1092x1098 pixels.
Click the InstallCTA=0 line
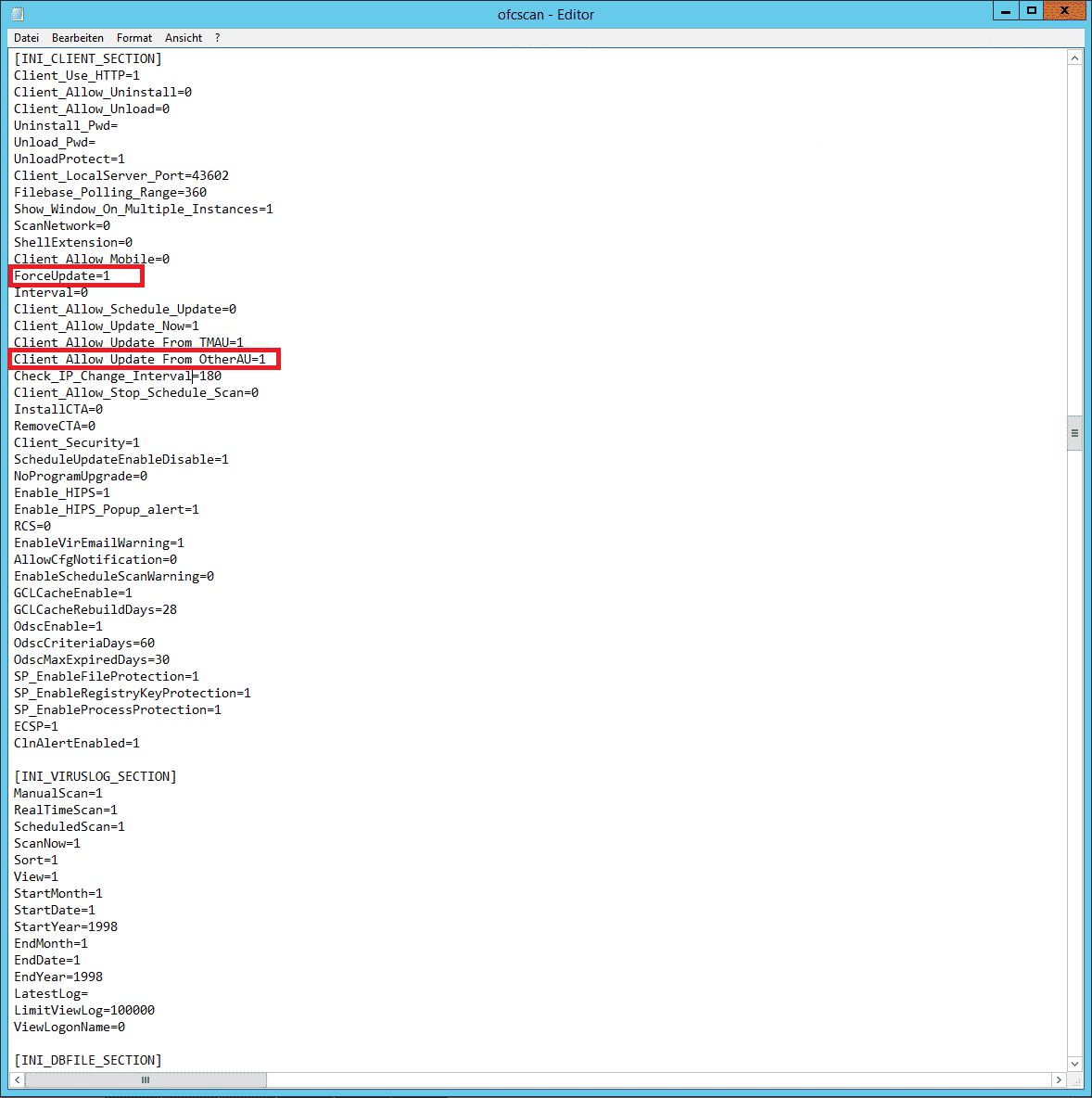tap(58, 410)
